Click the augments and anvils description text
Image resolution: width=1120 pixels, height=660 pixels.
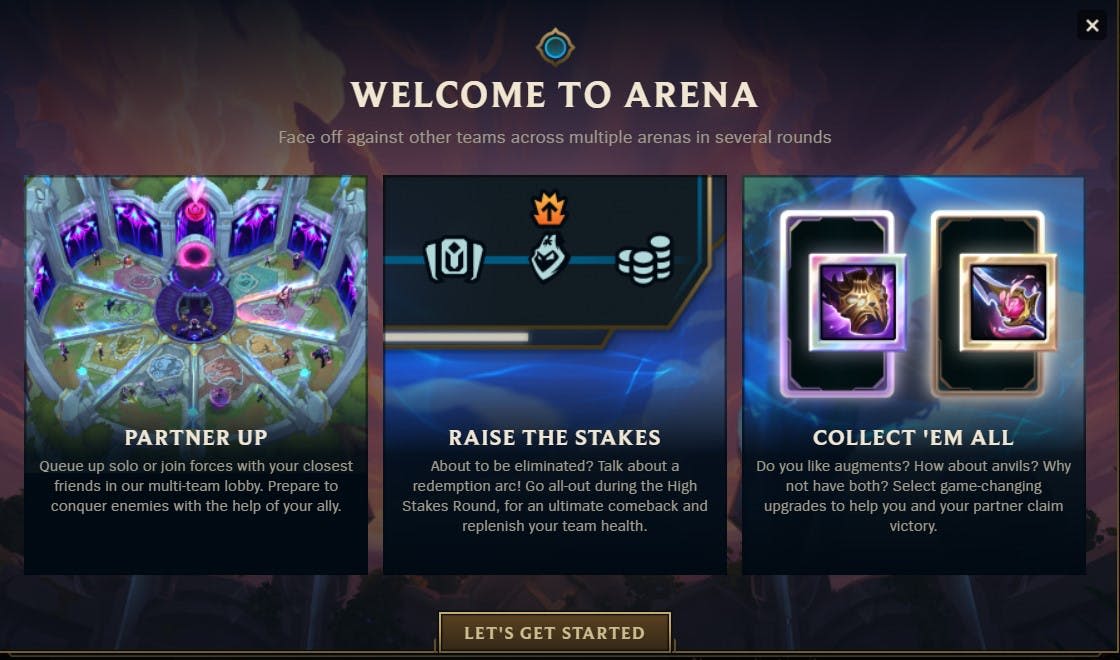coord(913,496)
